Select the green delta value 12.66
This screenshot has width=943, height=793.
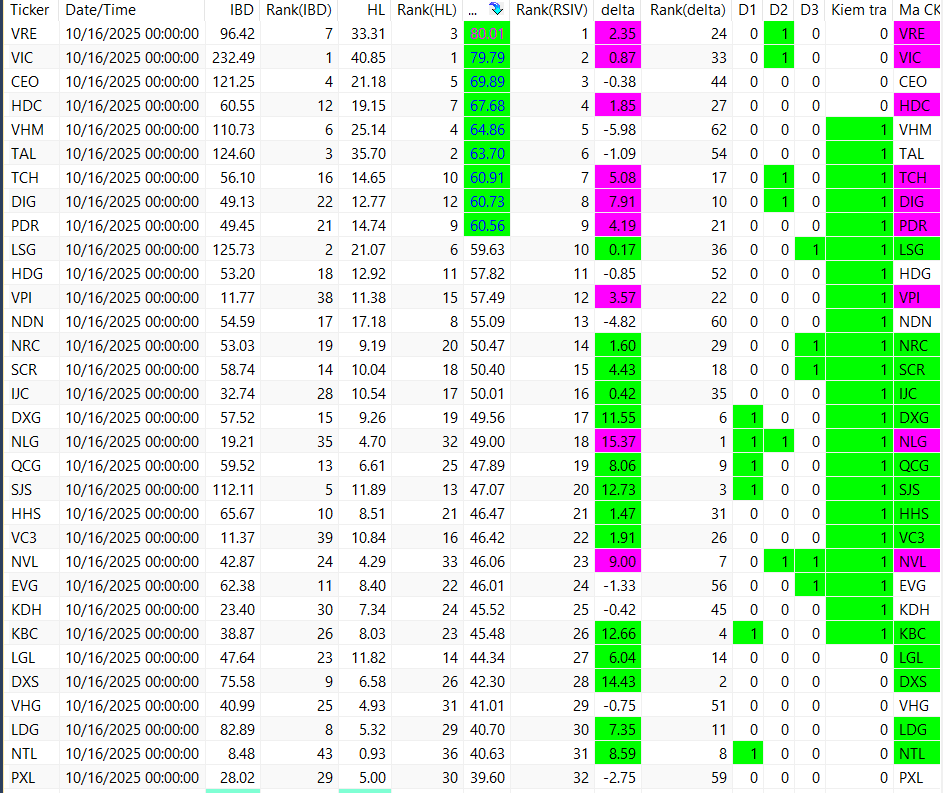pos(618,634)
